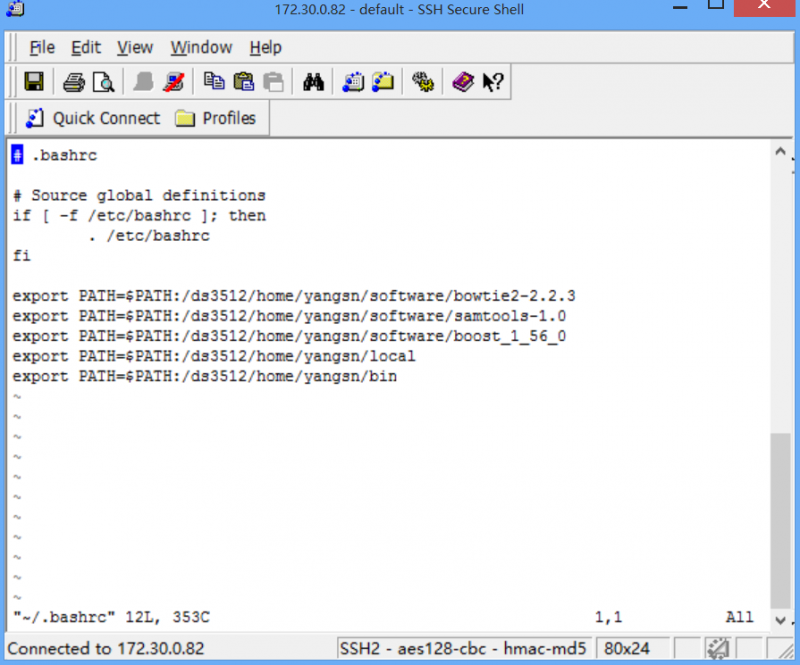800x665 pixels.
Task: Click the yangsn/bin export line
Action: (205, 377)
